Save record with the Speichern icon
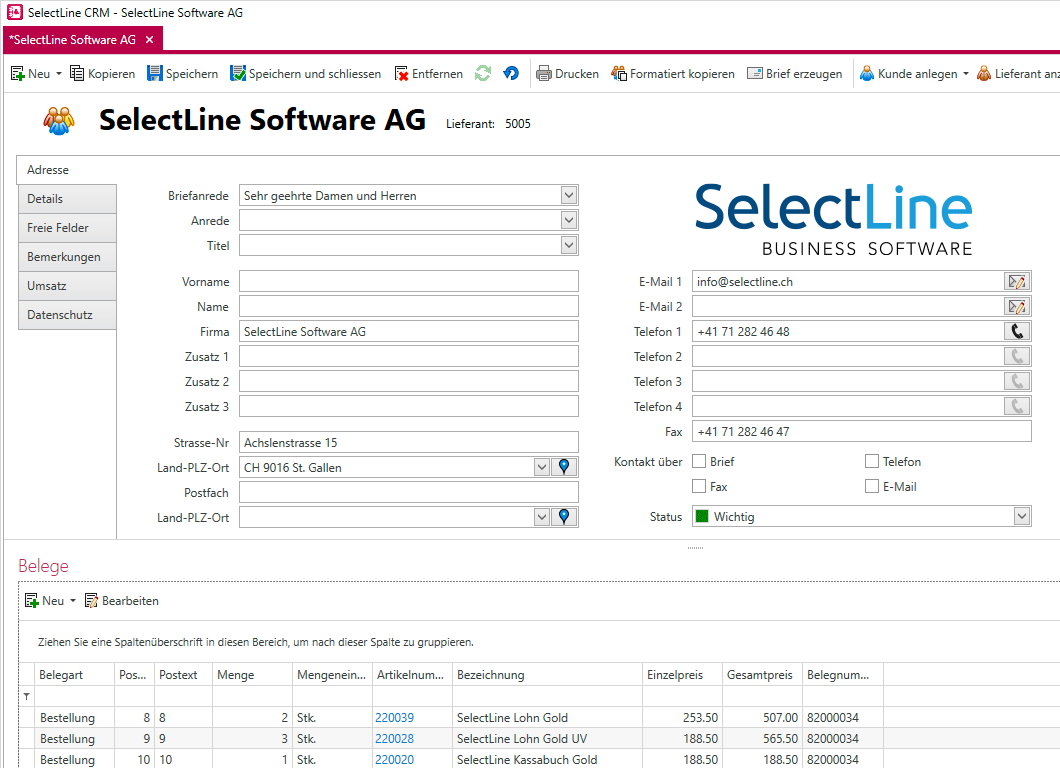 tap(155, 73)
